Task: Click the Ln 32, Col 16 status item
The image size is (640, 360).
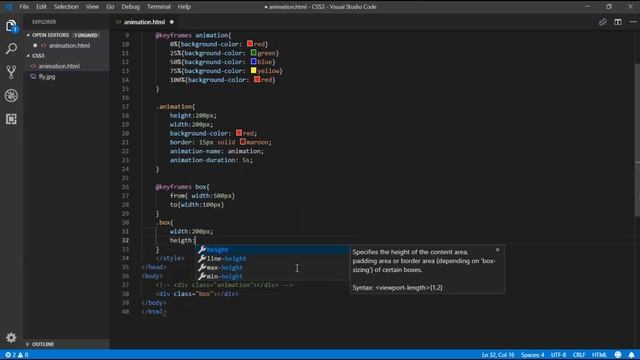Action: [x=498, y=355]
